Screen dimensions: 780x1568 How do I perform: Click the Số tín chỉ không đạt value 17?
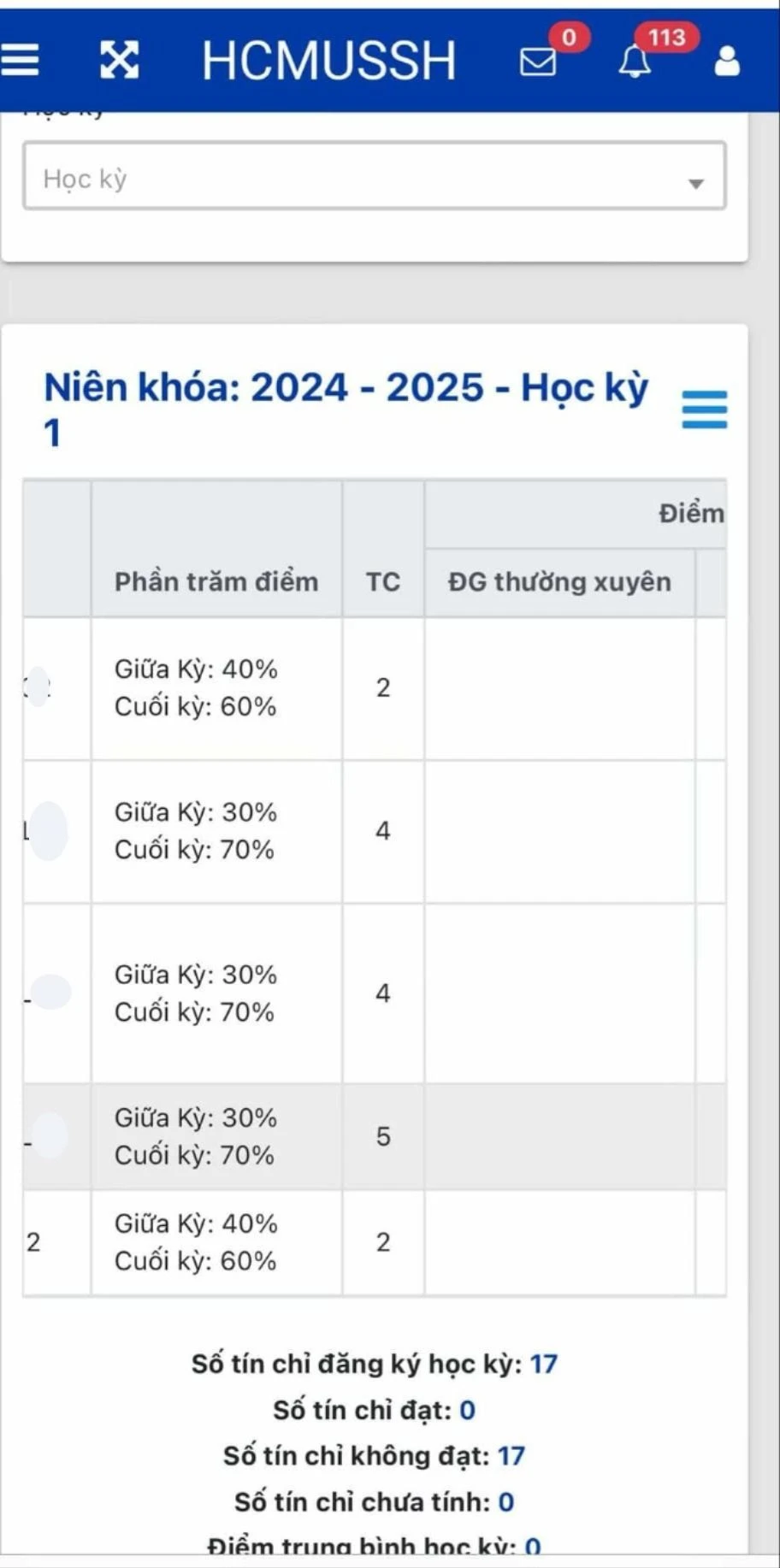point(510,1456)
